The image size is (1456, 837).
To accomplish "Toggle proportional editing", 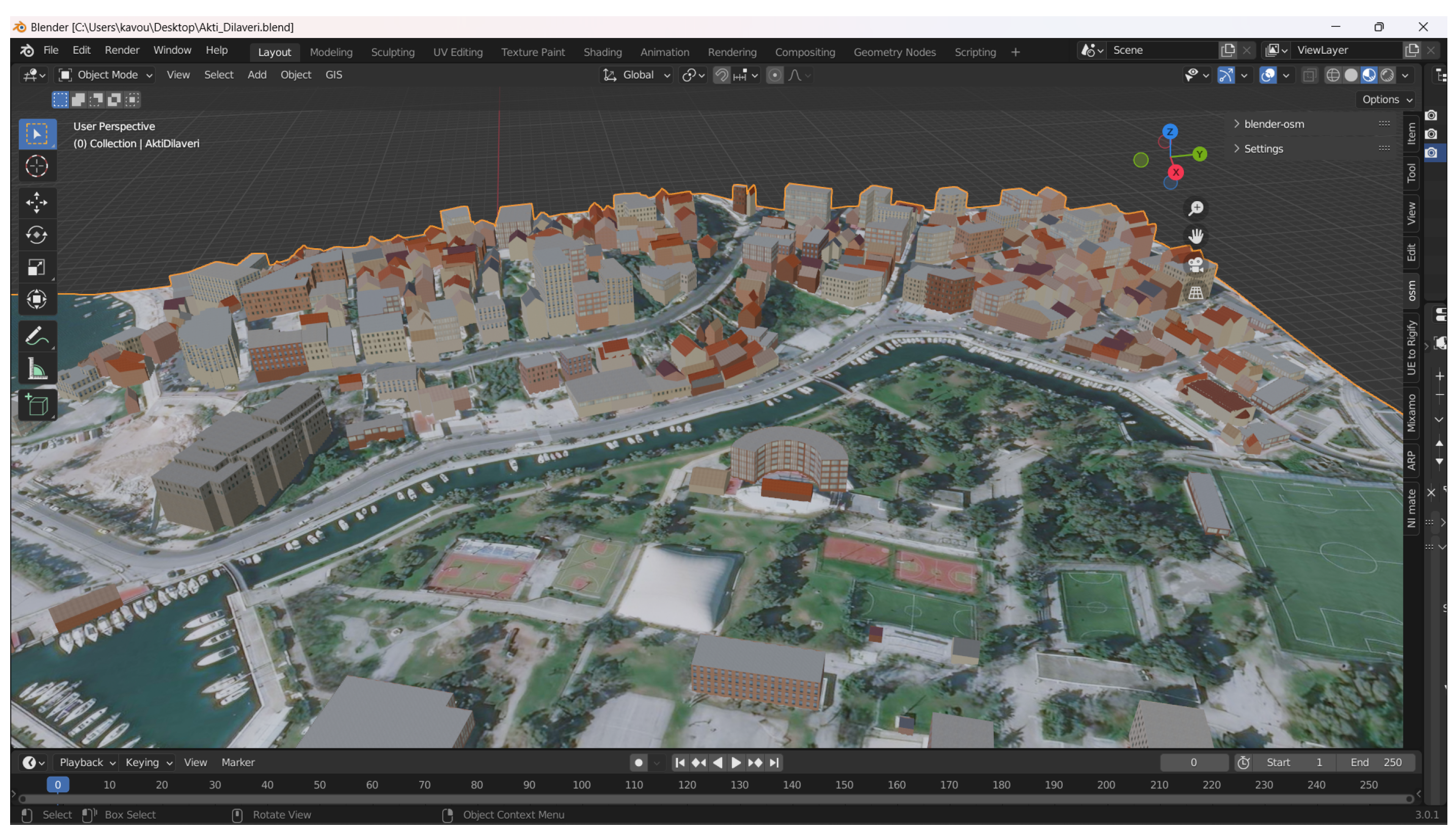I will tap(774, 75).
